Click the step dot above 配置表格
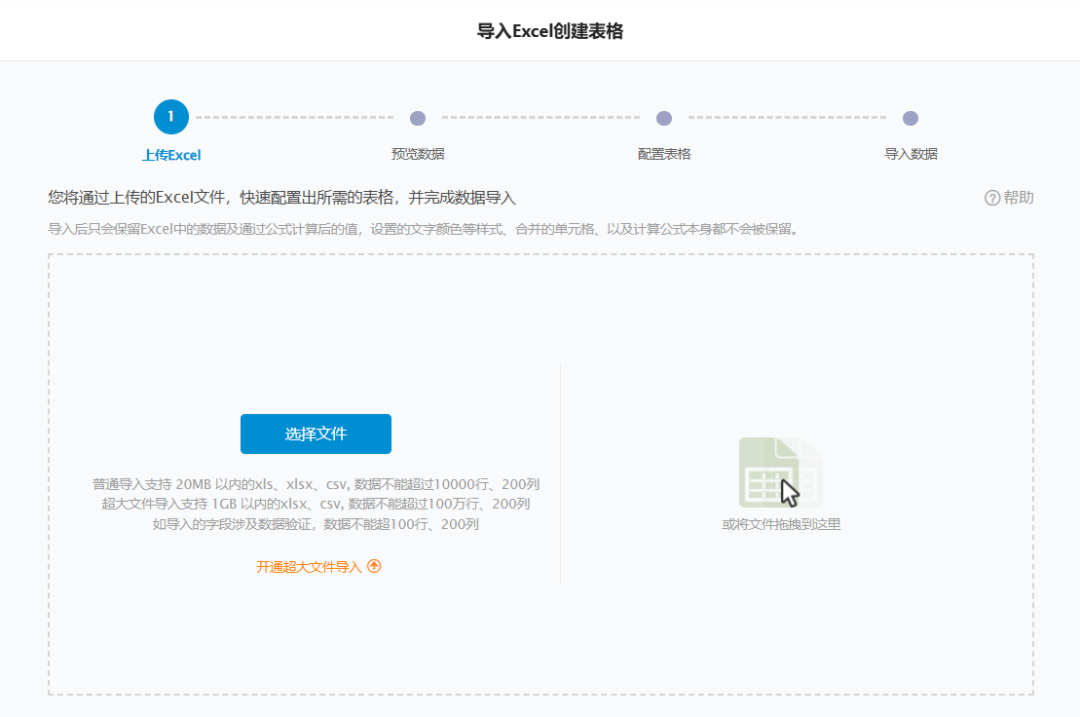Viewport: 1080px width, 717px height. [664, 118]
